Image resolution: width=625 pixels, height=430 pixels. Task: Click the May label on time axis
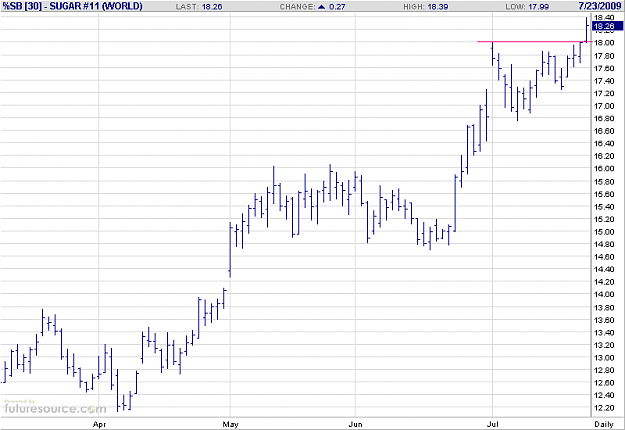230,424
